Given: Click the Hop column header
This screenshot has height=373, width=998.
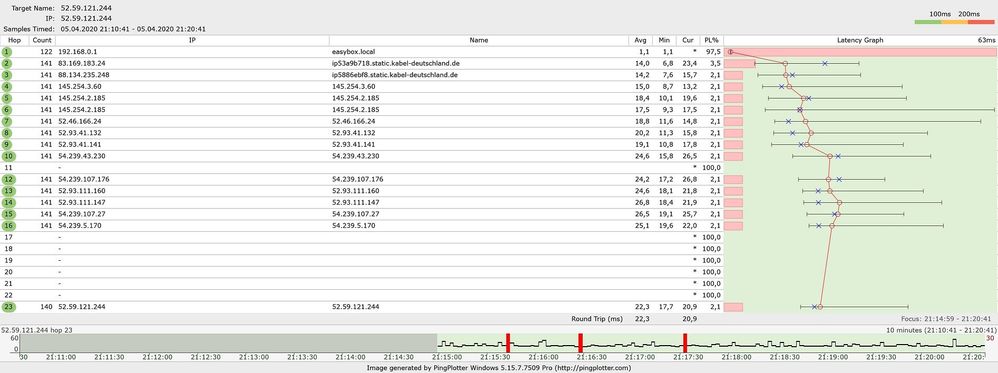Looking at the screenshot, I should point(15,40).
